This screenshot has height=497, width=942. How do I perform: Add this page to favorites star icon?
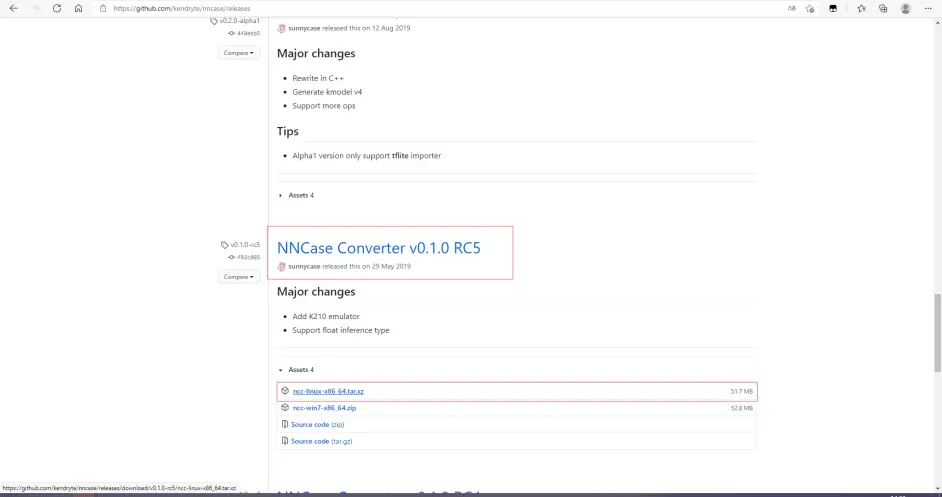pyautogui.click(x=810, y=8)
